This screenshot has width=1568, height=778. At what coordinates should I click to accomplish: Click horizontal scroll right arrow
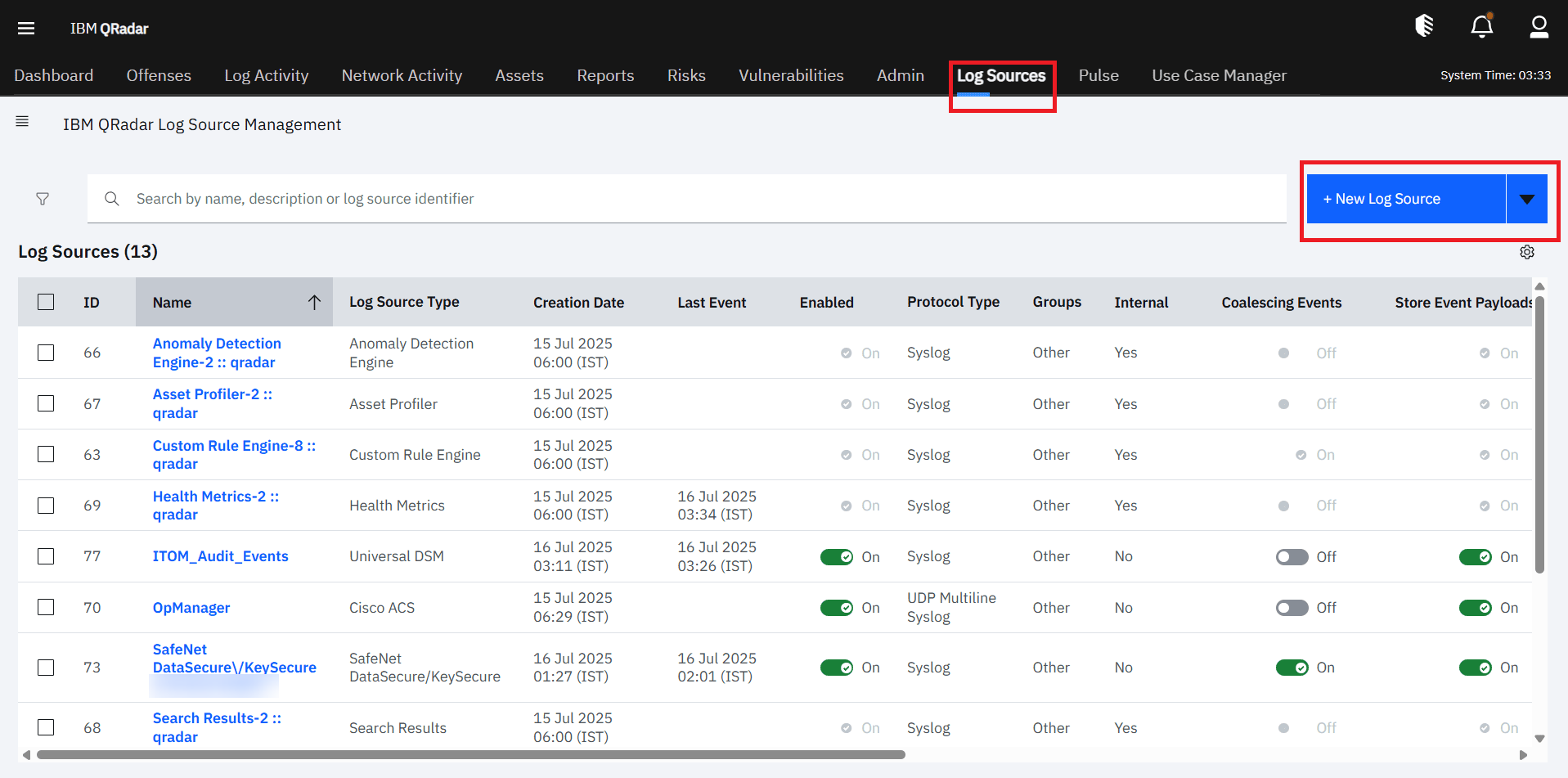tap(1522, 754)
